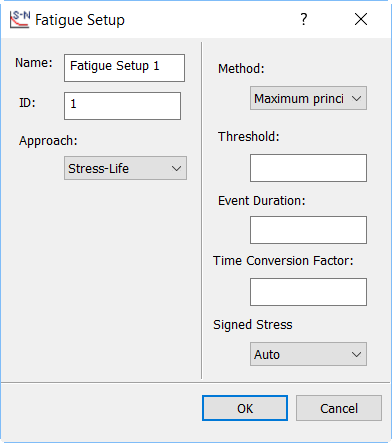
Task: Click the ID input field
Action: [x=122, y=106]
